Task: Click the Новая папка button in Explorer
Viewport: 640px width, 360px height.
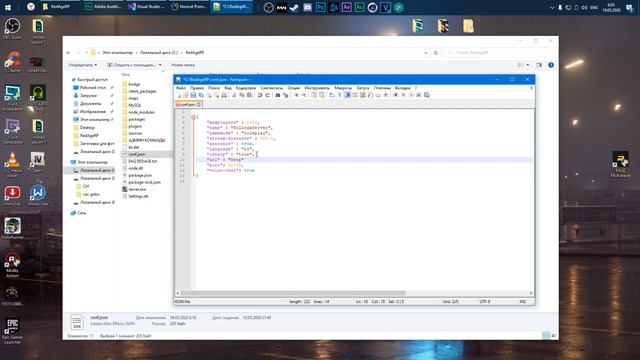Action: click(x=183, y=65)
